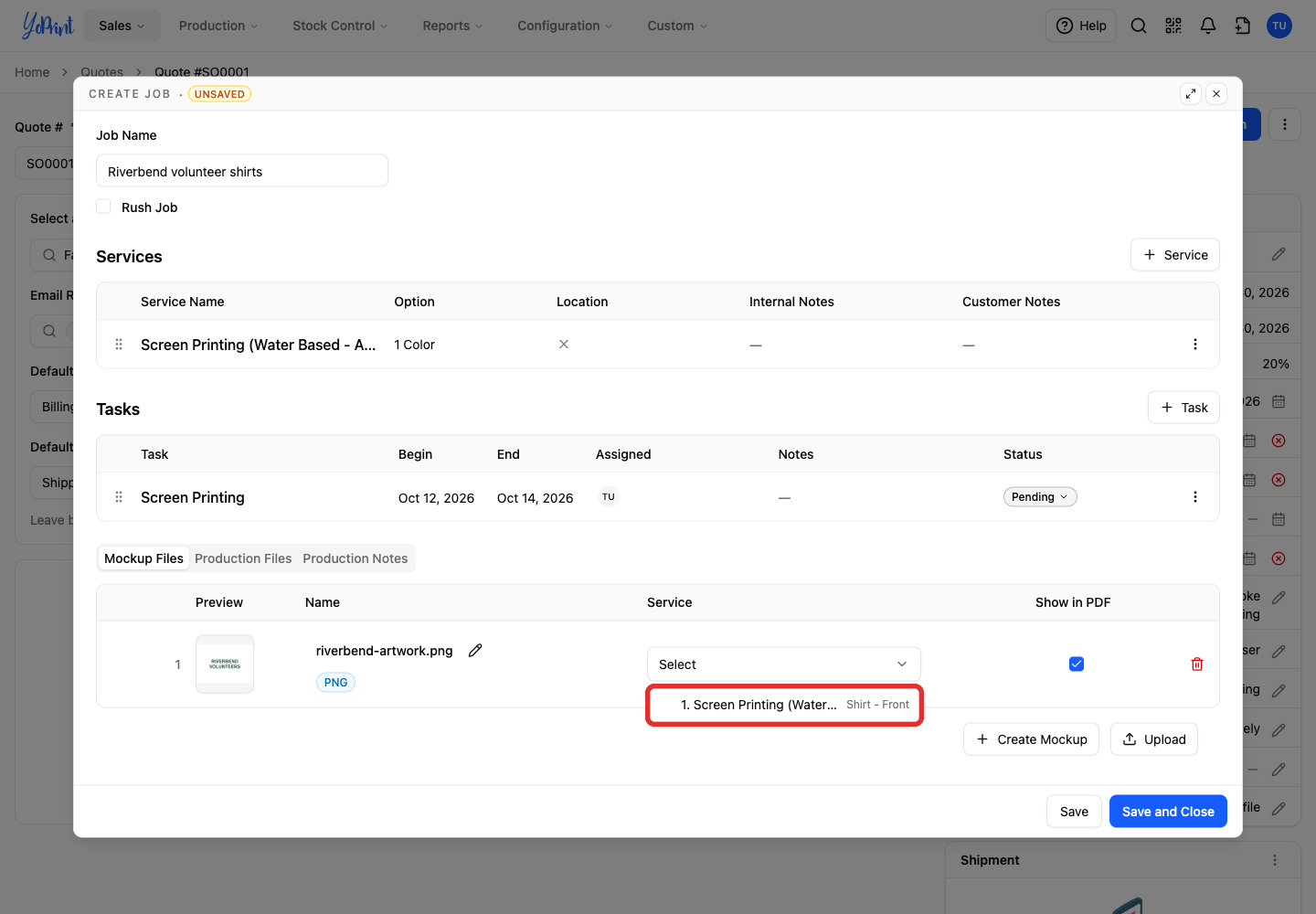The height and width of the screenshot is (914, 1316).
Task: Rename riverbend-artwork.png with the pencil icon
Action: point(475,651)
